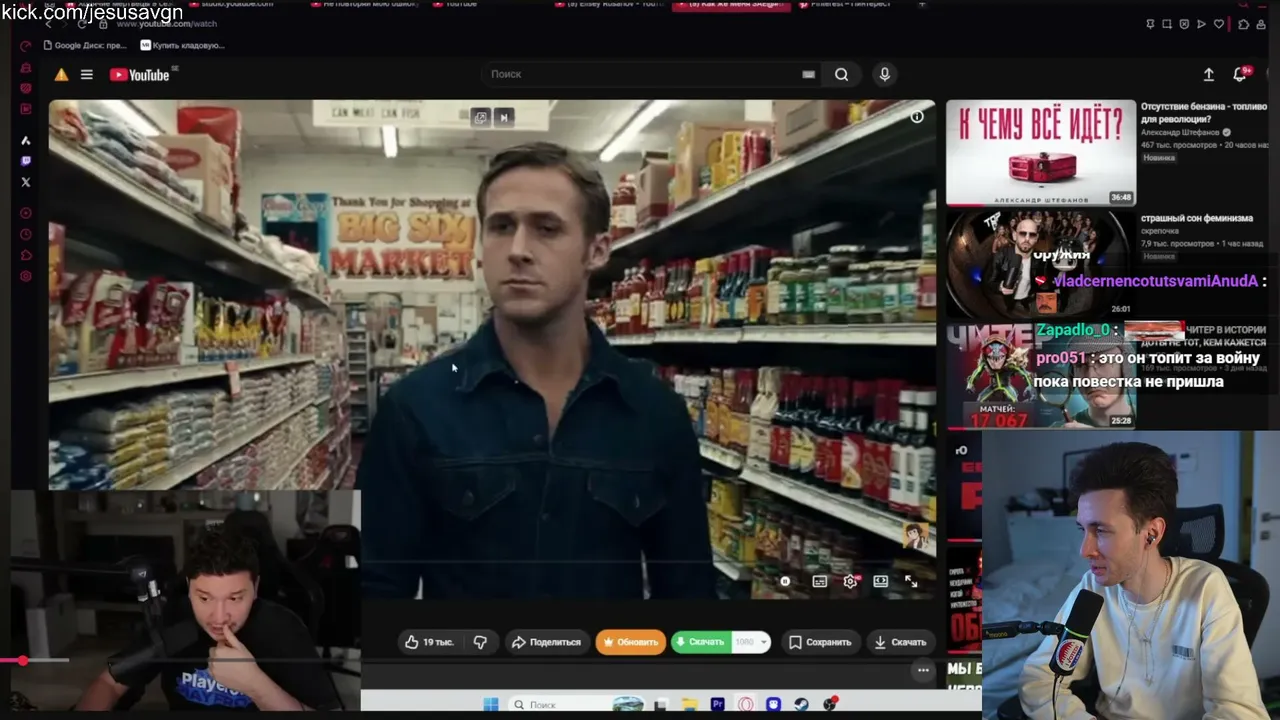This screenshot has width=1280, height=720.
Task: Click the browser back arrow
Action: point(49,23)
